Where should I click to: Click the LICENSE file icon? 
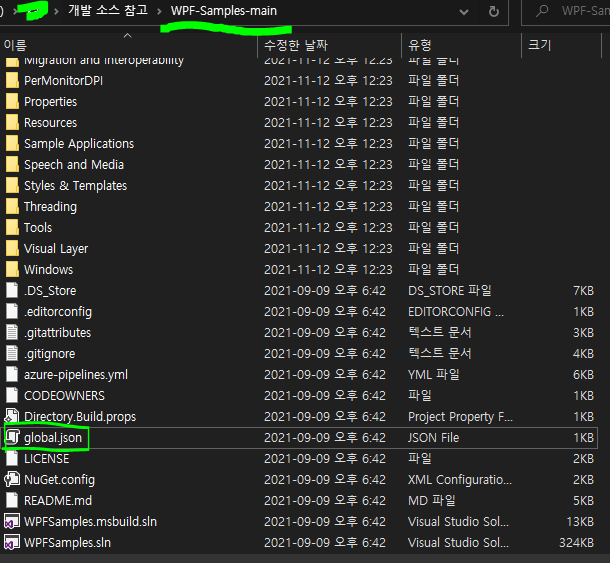[12, 459]
